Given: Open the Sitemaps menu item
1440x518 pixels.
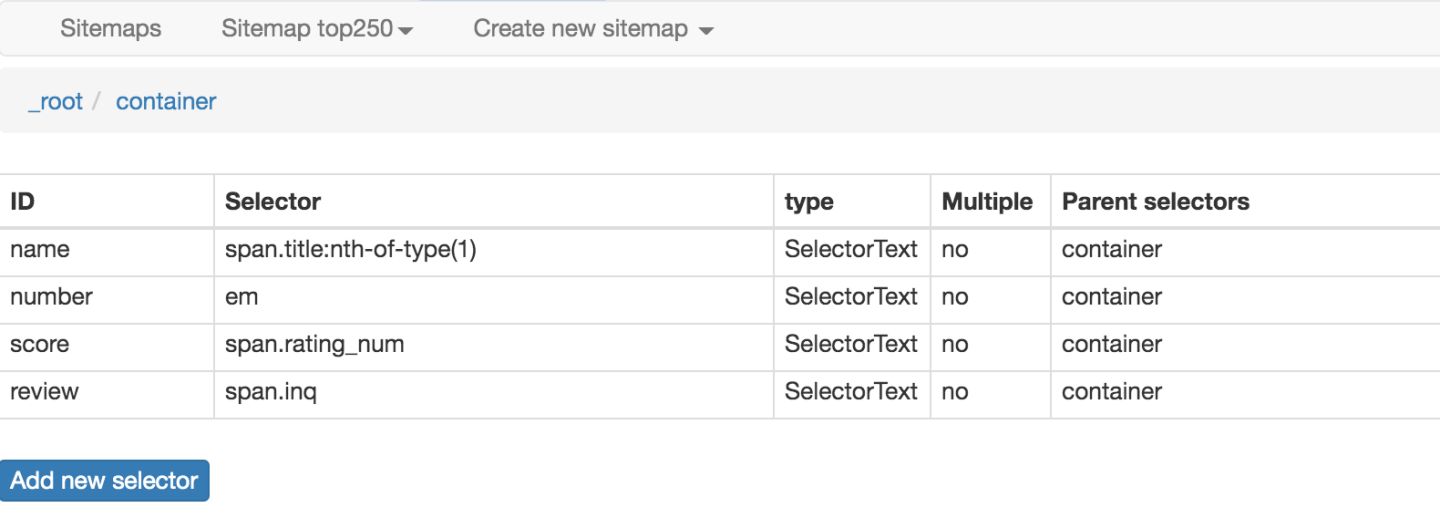Looking at the screenshot, I should pyautogui.click(x=110, y=28).
